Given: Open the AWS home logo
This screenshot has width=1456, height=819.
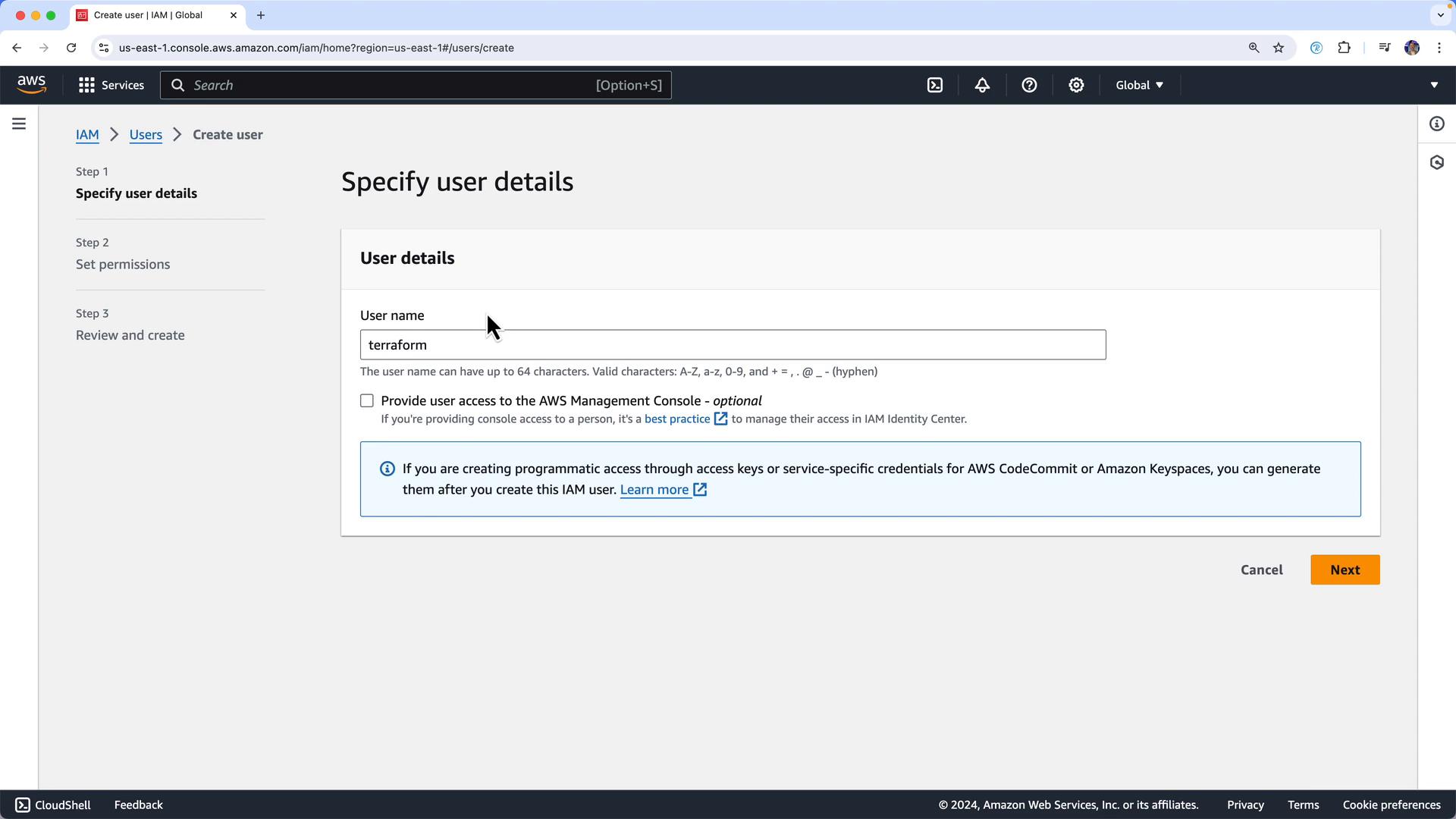Looking at the screenshot, I should pos(31,85).
